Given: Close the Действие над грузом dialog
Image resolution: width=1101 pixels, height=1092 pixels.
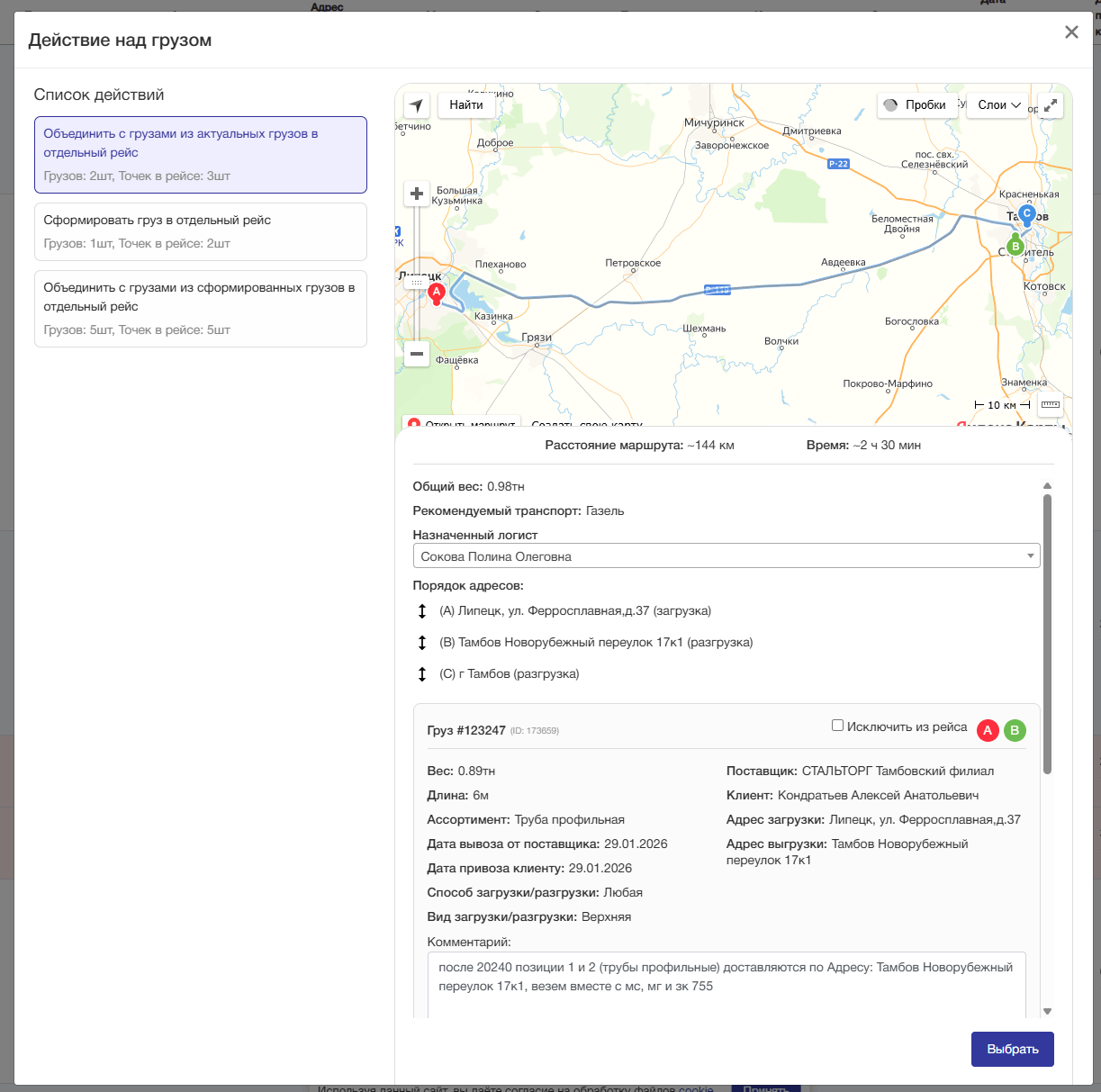Looking at the screenshot, I should point(1071,32).
